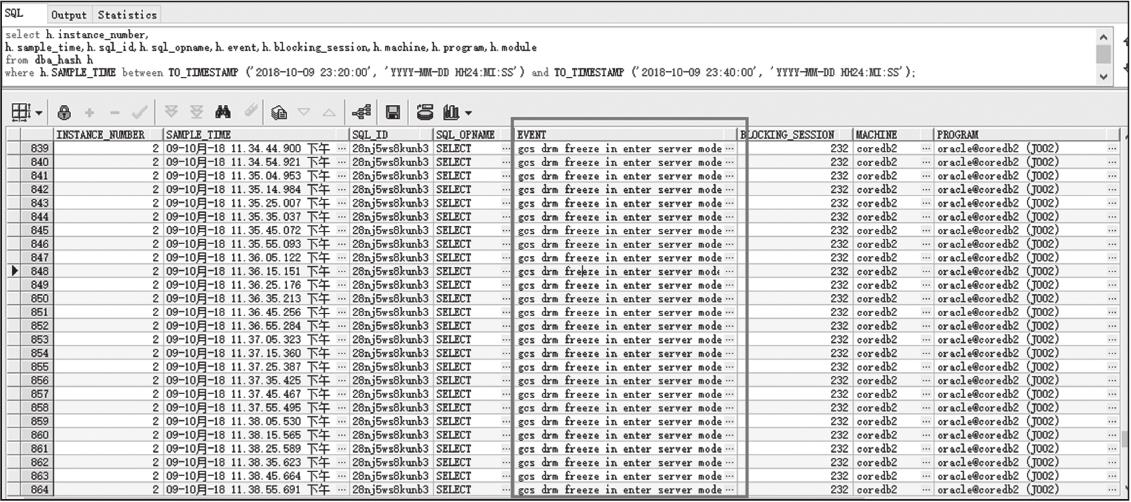Click the results grid vertical scrollbar
This screenshot has height=502, width=1131.
1124,300
